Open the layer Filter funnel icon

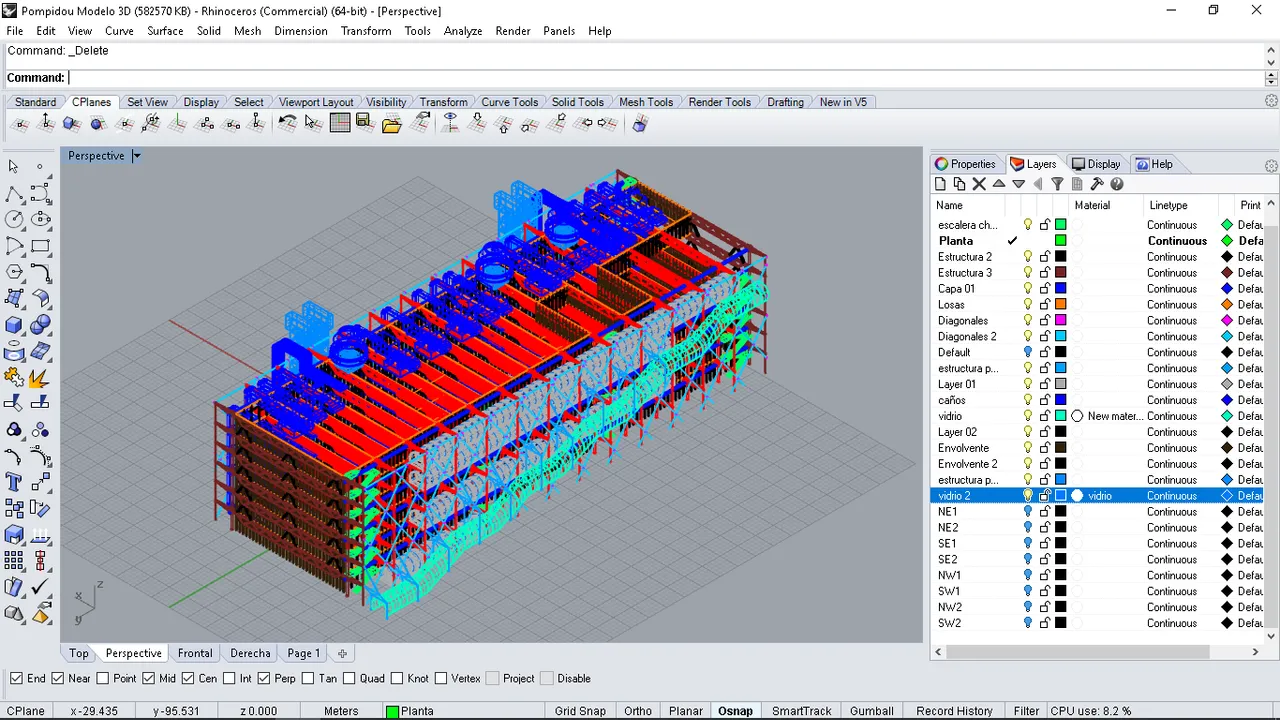click(x=1057, y=184)
